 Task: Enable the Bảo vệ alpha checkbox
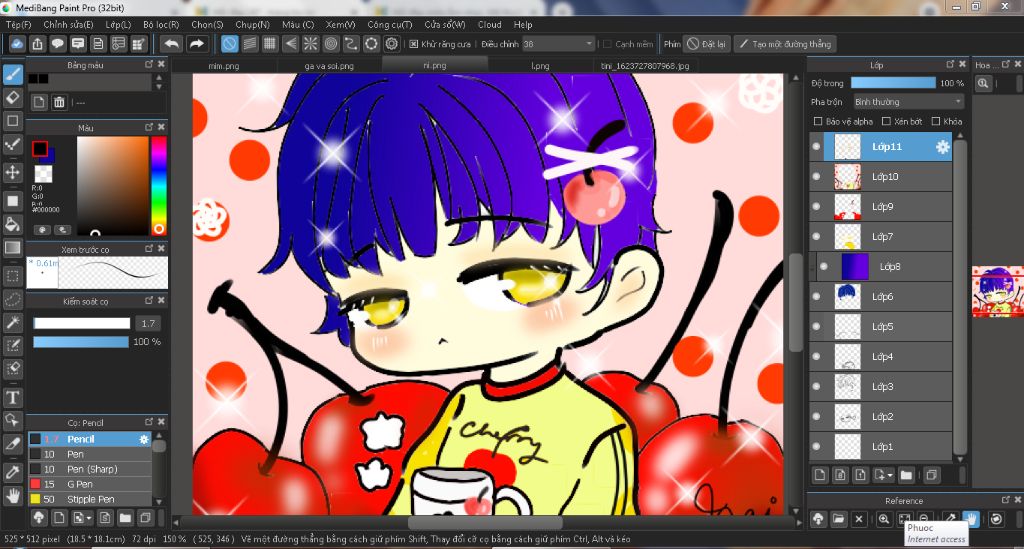818,121
